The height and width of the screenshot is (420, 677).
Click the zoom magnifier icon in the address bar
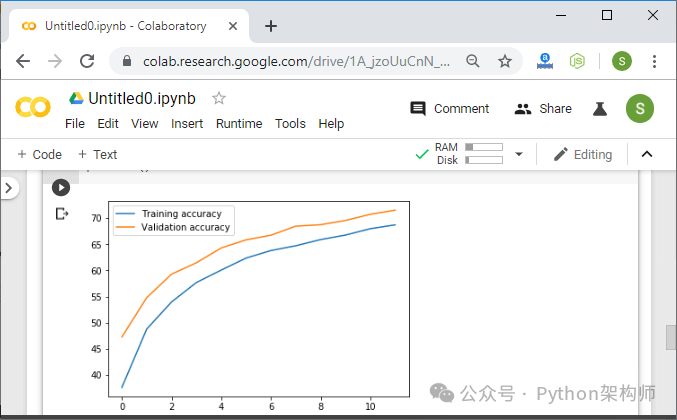[473, 61]
